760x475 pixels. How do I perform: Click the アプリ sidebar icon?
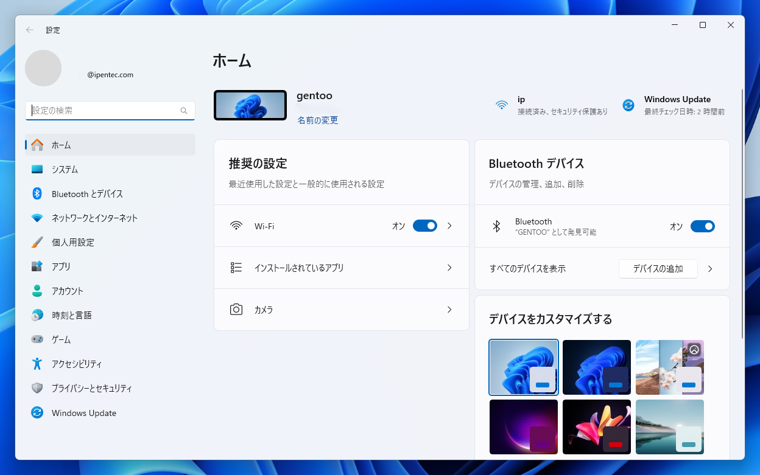coord(37,266)
